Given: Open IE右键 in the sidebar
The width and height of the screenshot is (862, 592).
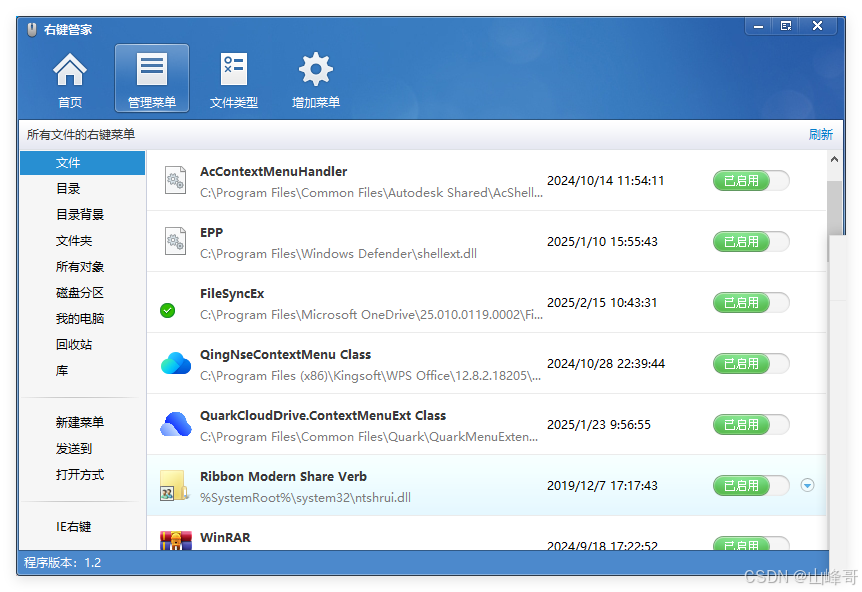Looking at the screenshot, I should pos(73,527).
